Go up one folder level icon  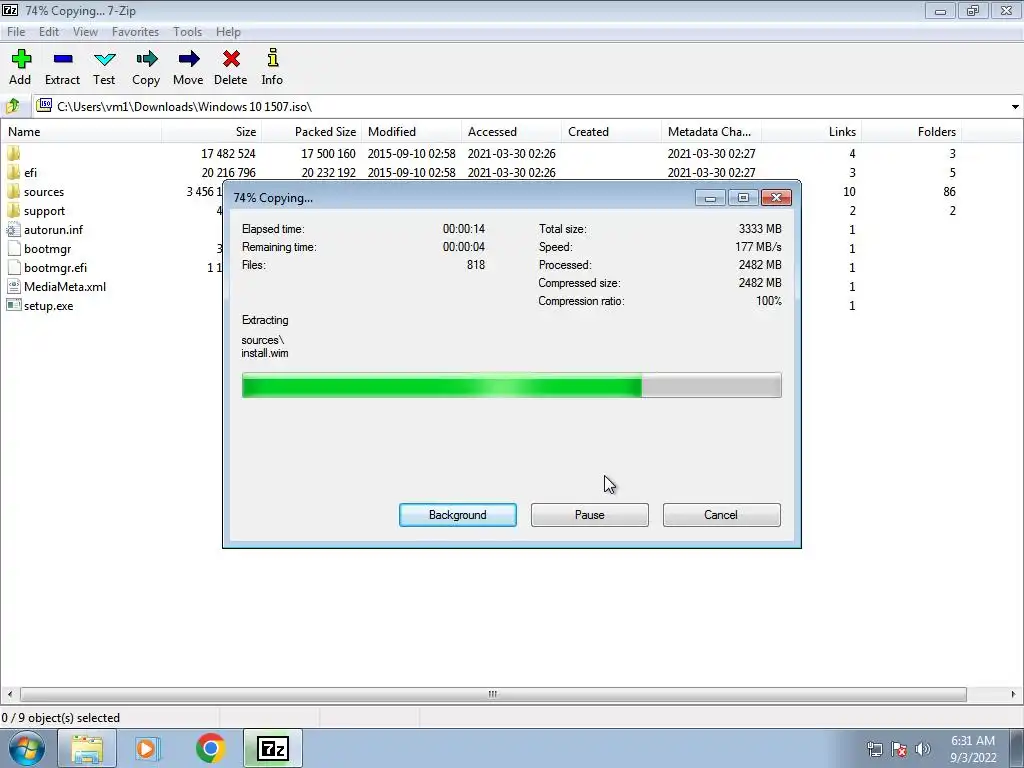(12, 106)
